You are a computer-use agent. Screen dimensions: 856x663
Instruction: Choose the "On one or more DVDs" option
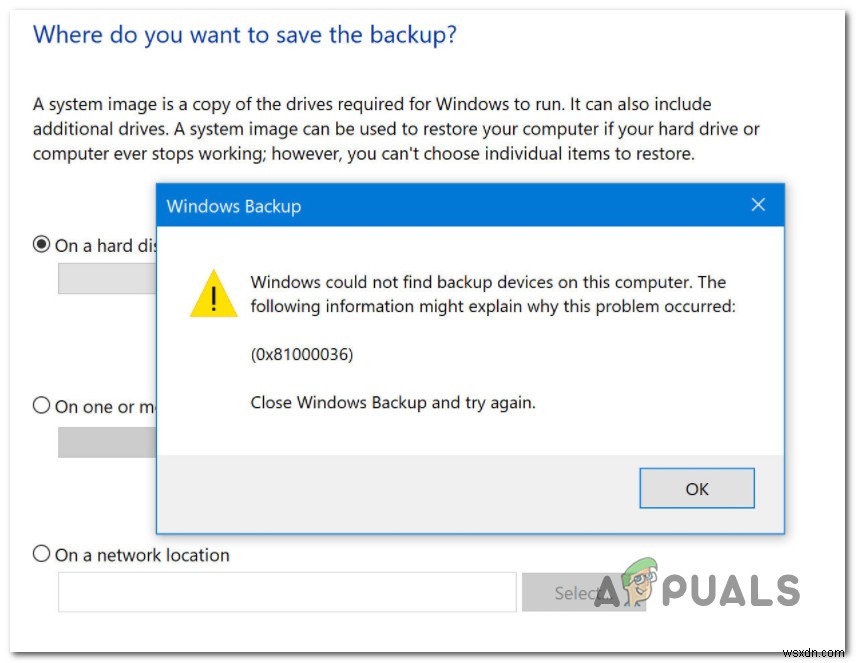pos(41,405)
